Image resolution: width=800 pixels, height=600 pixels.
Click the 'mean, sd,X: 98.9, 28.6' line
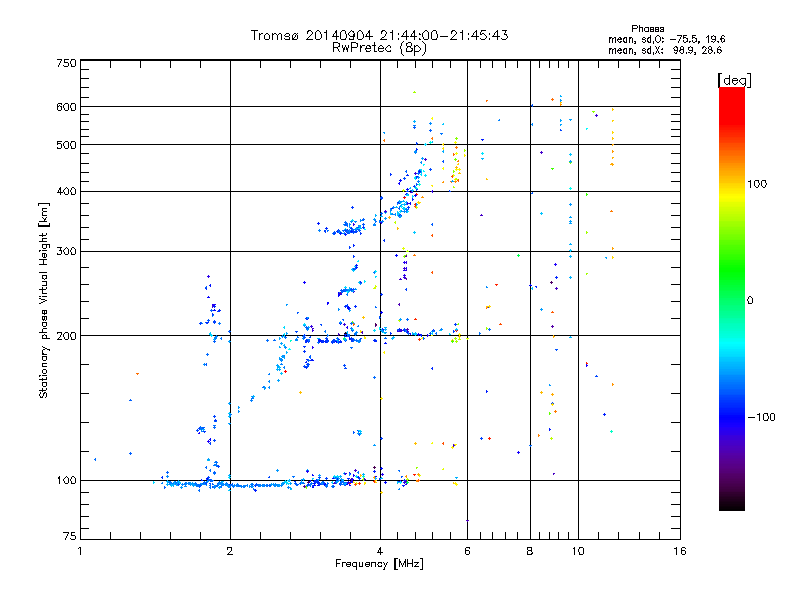[665, 50]
